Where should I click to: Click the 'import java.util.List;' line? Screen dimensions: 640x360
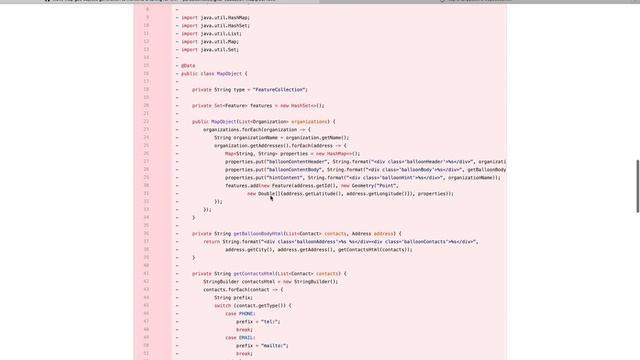[211, 33]
